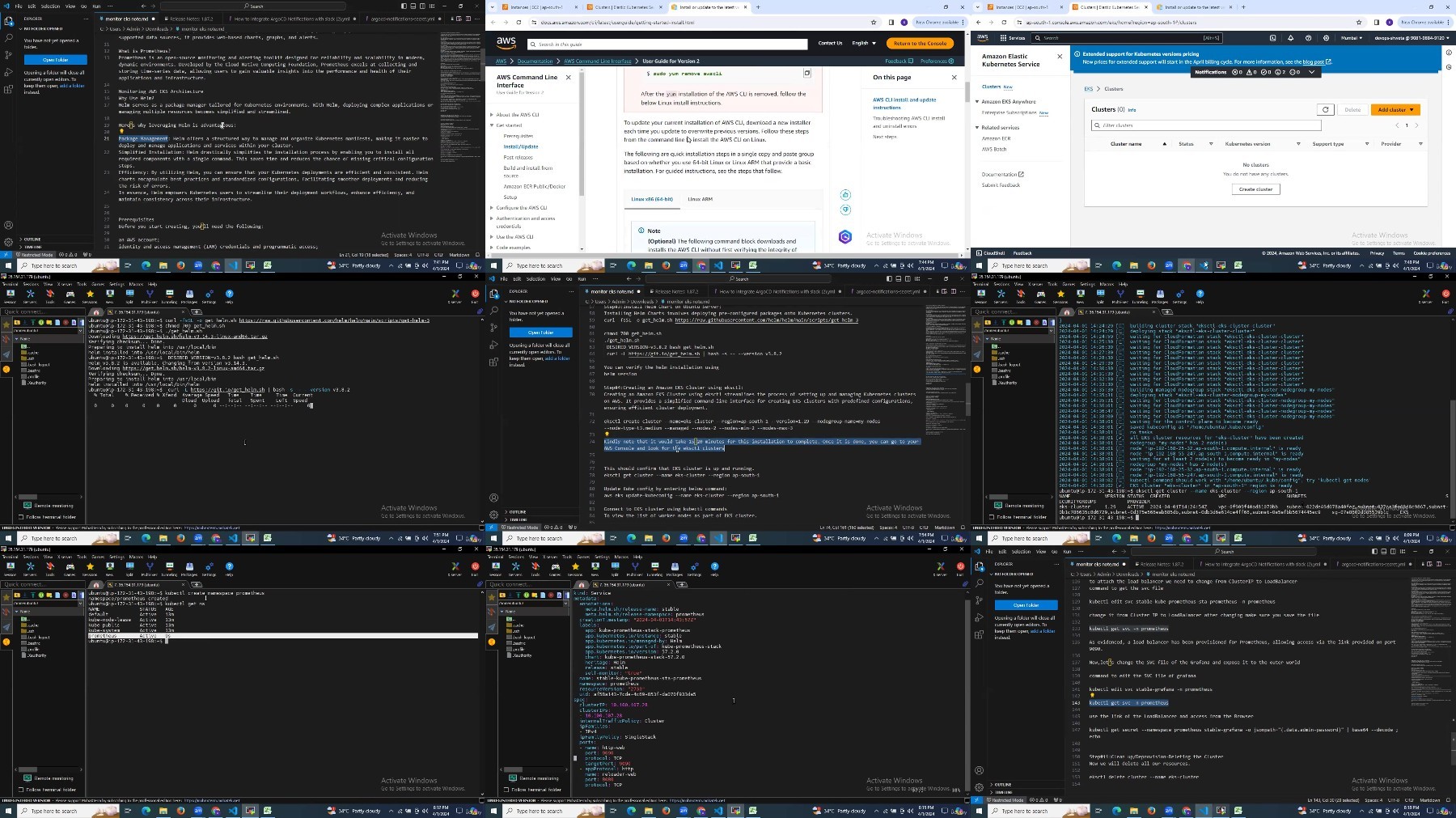Open Explorer in VS Code showing Package Management
The width and height of the screenshot is (1456, 818).
[x=8, y=21]
